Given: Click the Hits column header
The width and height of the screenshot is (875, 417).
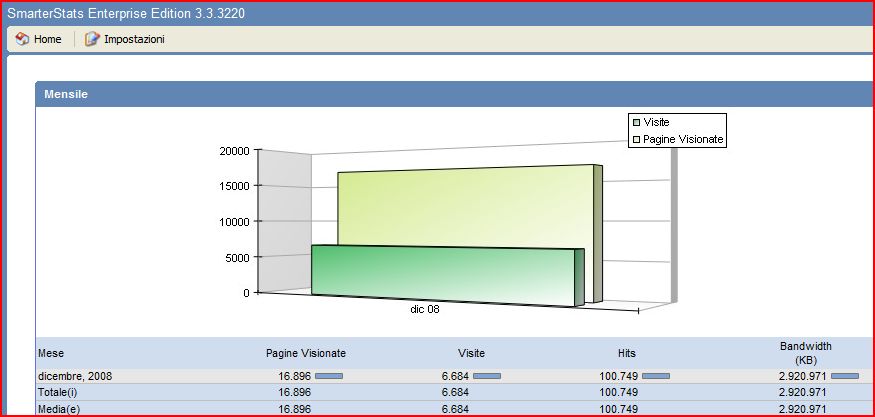Looking at the screenshot, I should [627, 353].
